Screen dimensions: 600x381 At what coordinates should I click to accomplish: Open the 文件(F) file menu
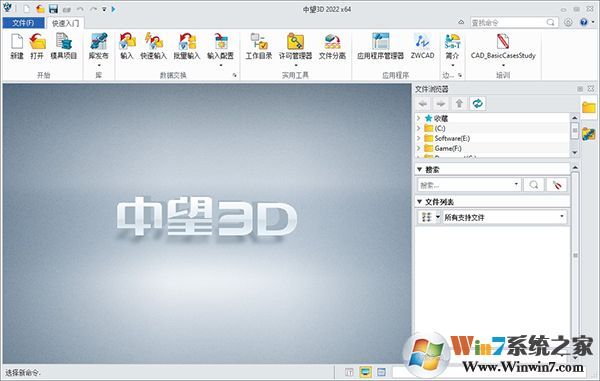23,23
